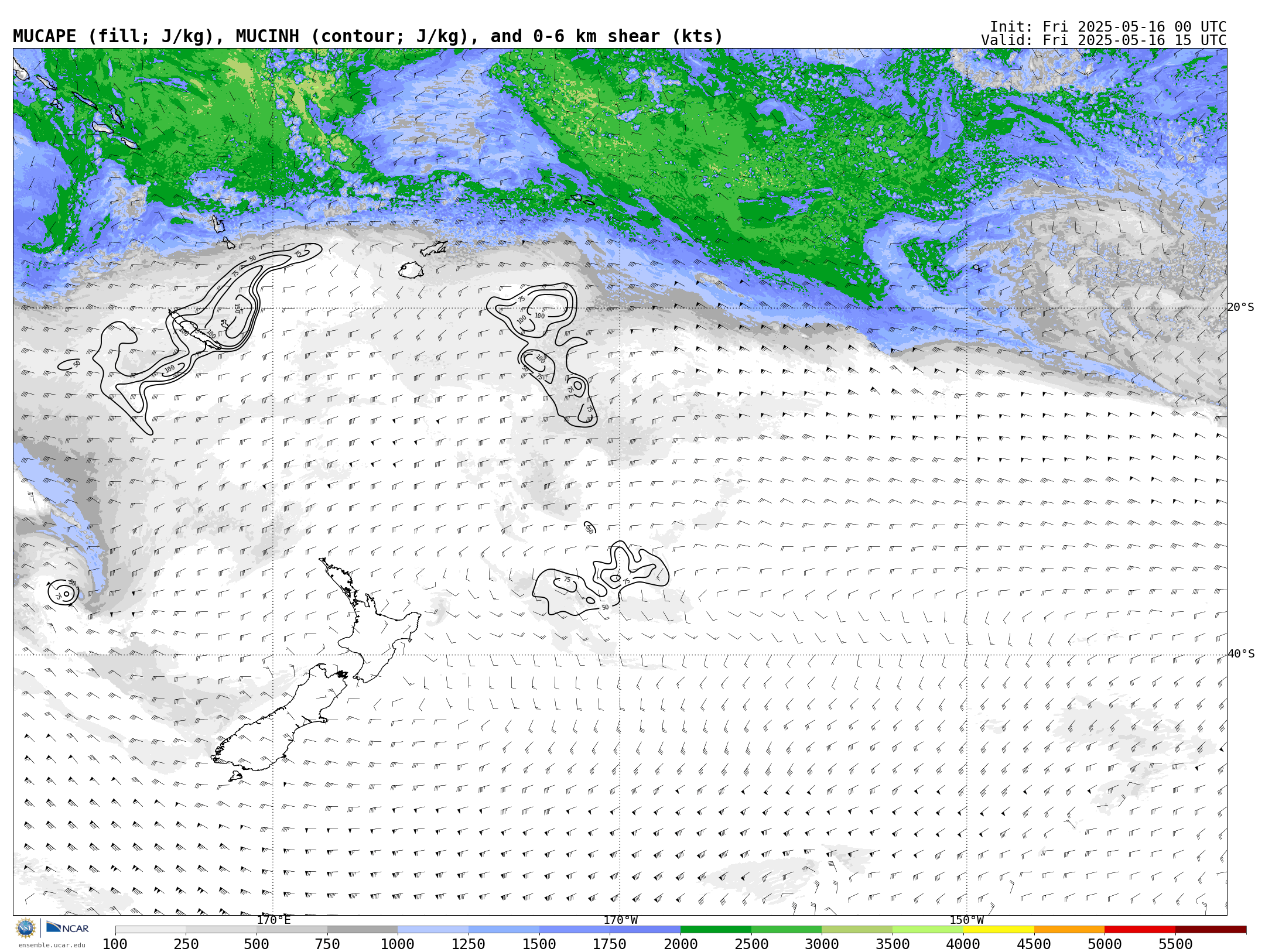1265x952 pixels.
Task: Click the colorbar tick label 1500
Action: (x=539, y=944)
